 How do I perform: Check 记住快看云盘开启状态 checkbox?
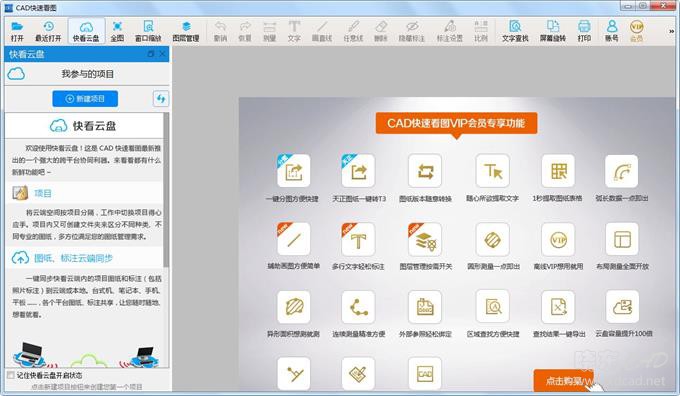[x=10, y=375]
